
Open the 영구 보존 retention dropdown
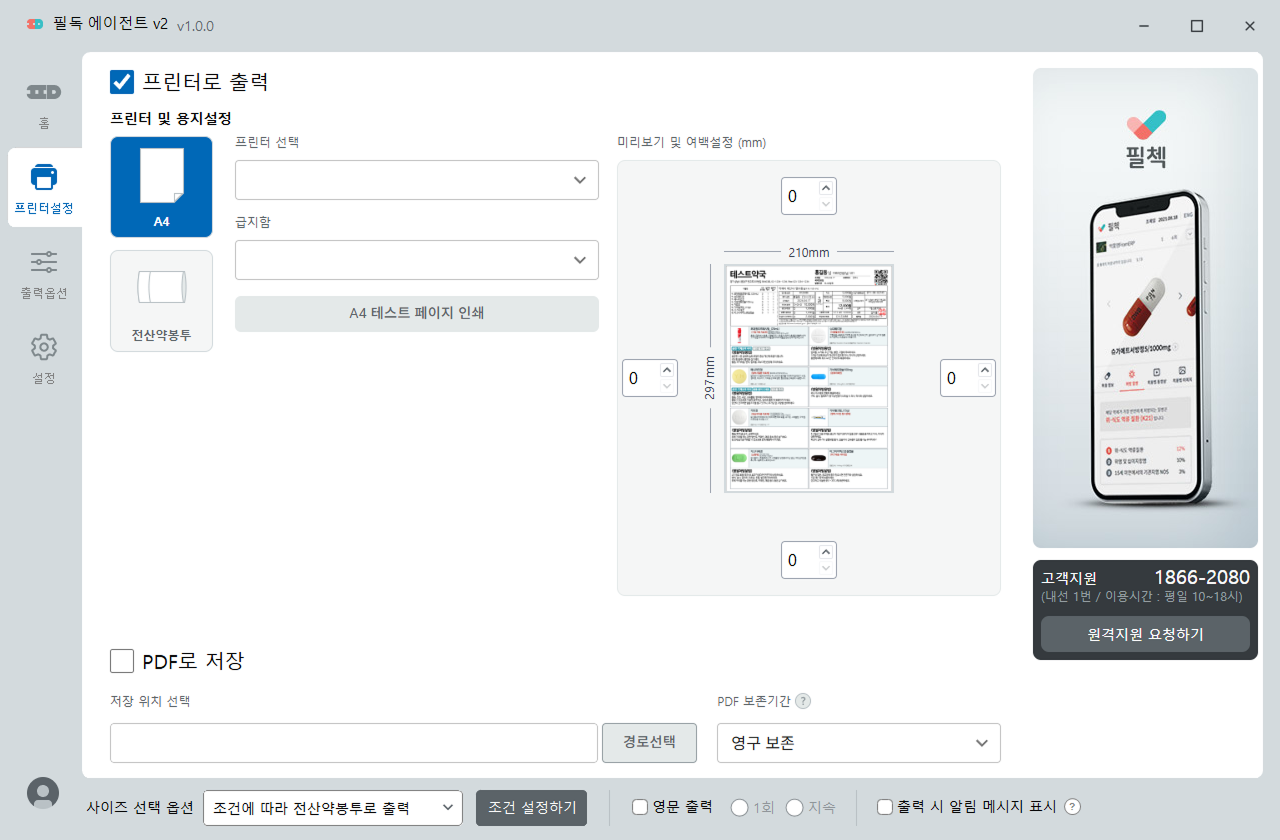click(x=858, y=743)
